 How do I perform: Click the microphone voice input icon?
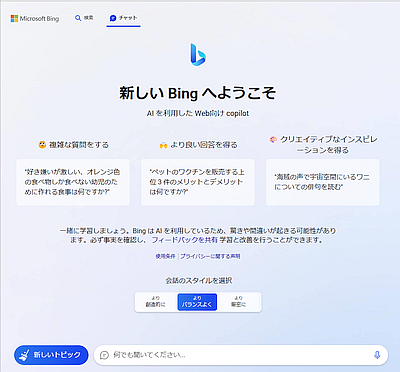coord(377,355)
